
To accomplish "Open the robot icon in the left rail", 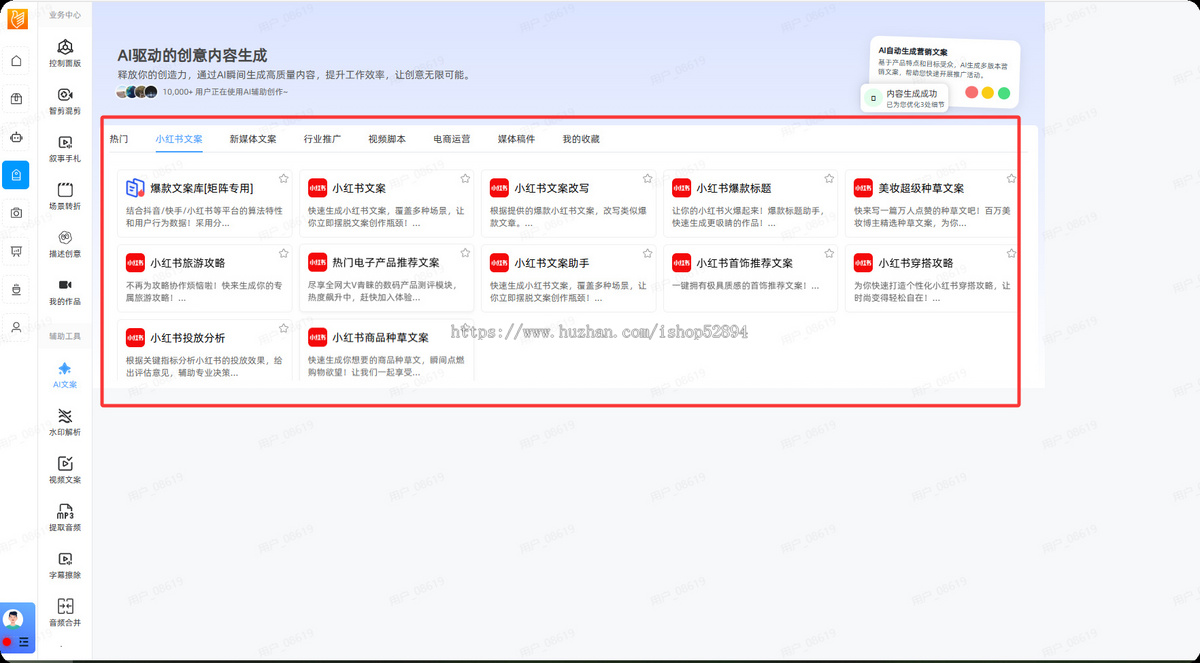I will (x=16, y=136).
